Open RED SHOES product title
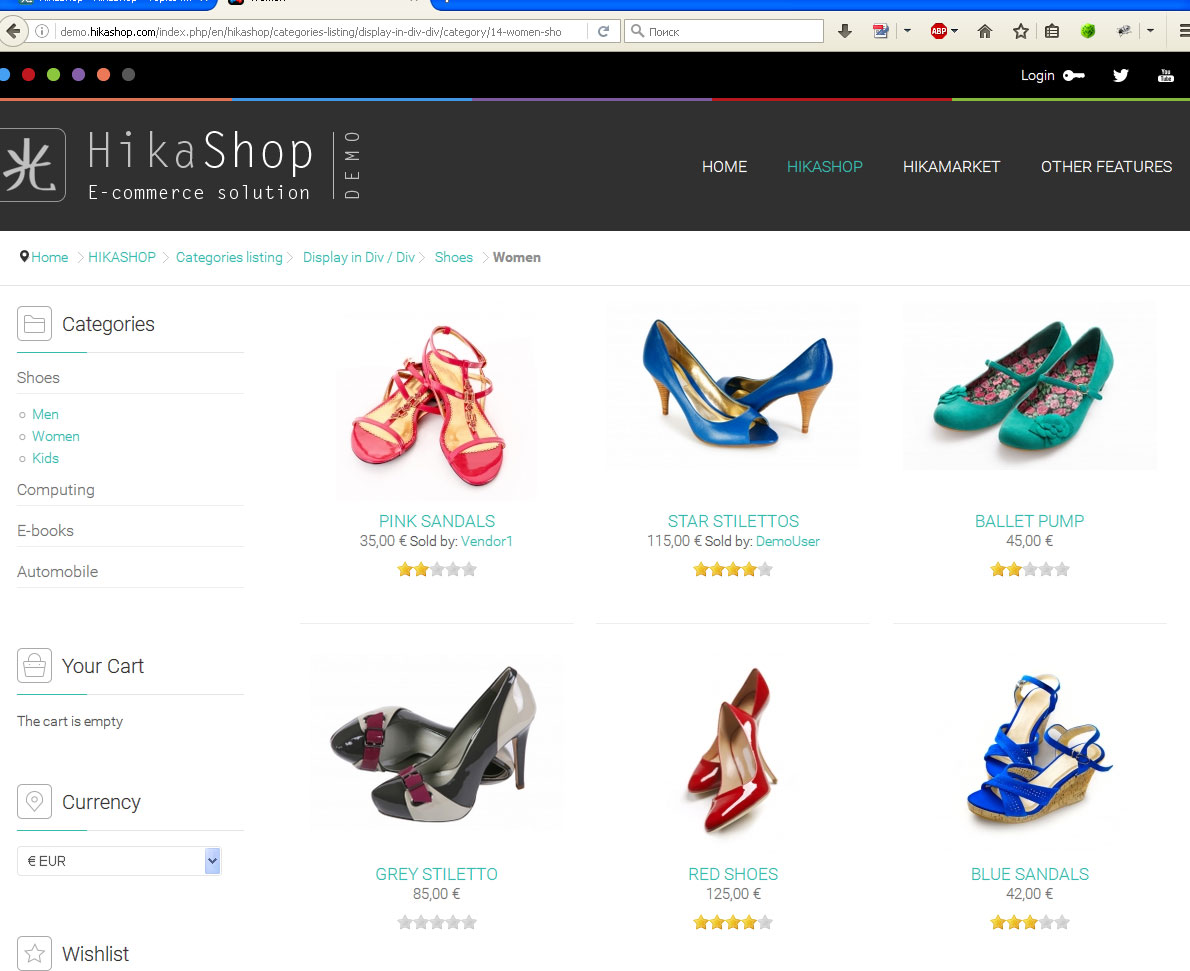Viewport: 1190px width, 971px height. [733, 874]
